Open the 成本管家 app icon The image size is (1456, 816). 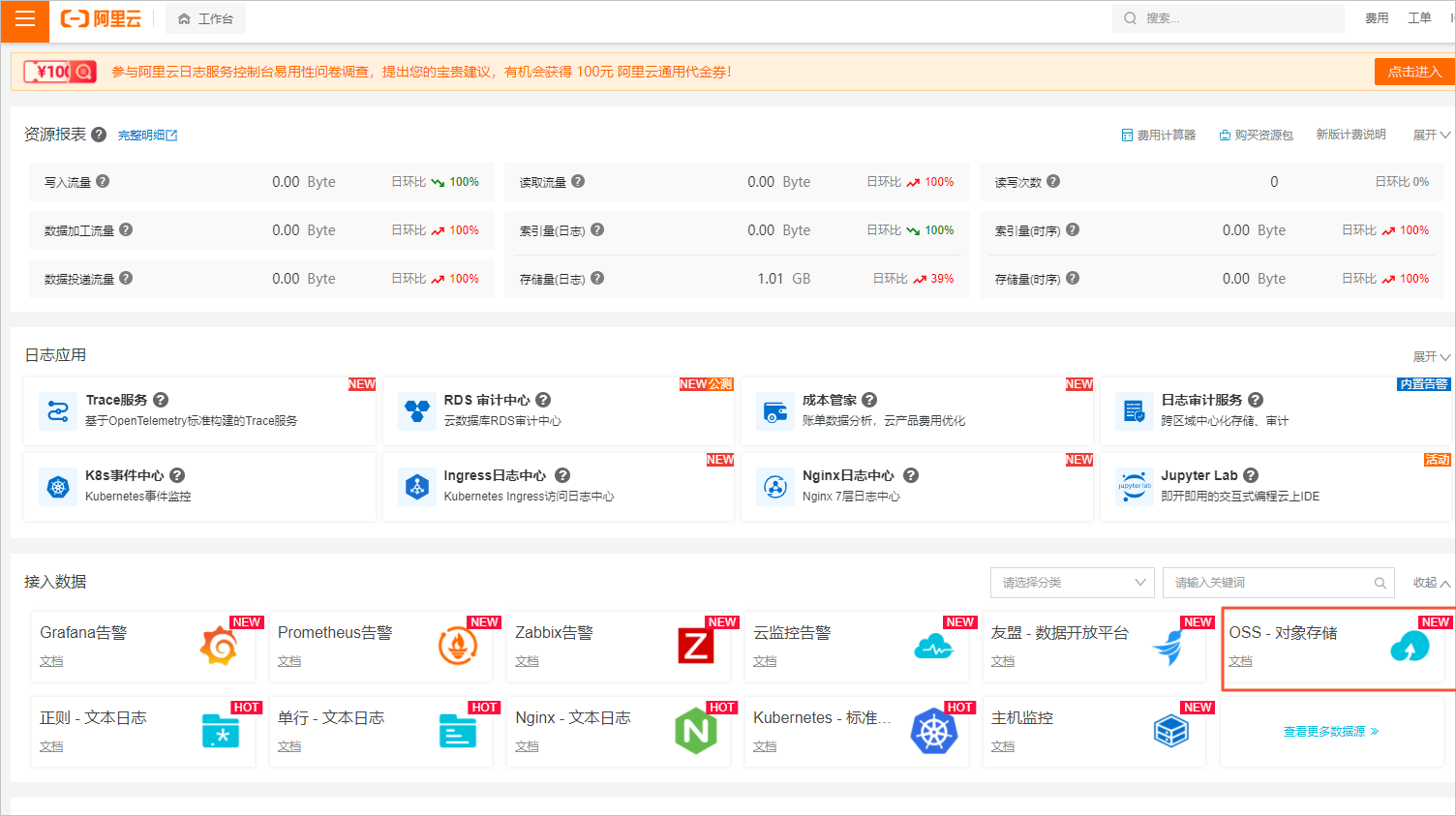tap(775, 411)
